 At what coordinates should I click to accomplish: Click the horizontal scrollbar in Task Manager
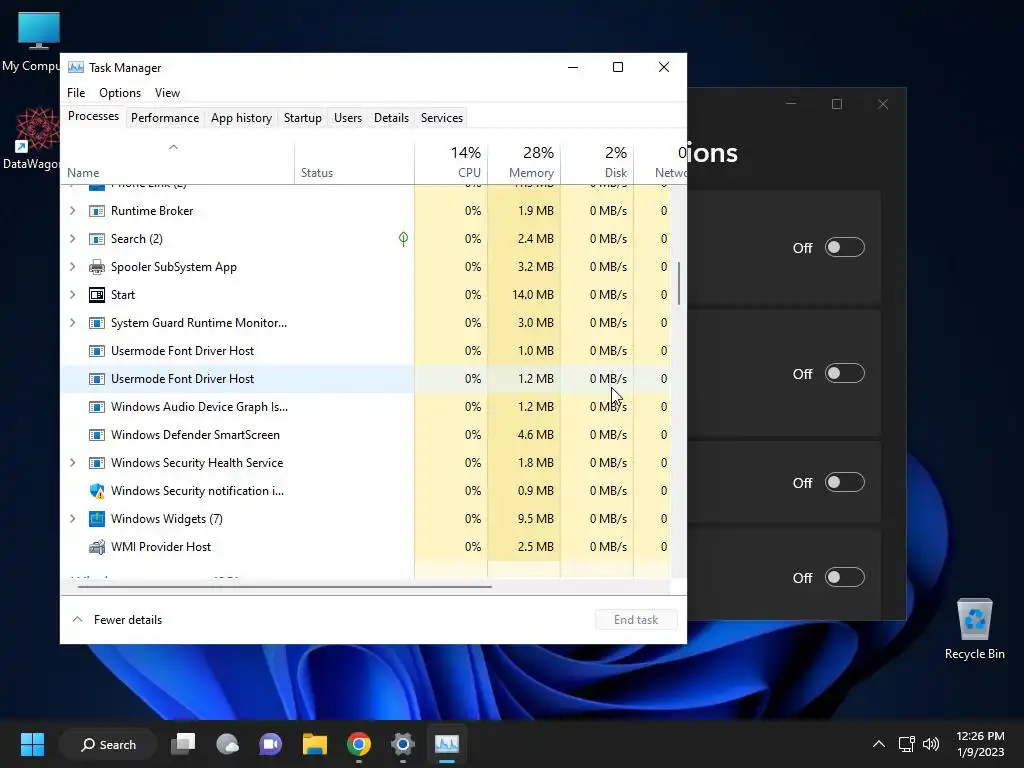tap(284, 587)
